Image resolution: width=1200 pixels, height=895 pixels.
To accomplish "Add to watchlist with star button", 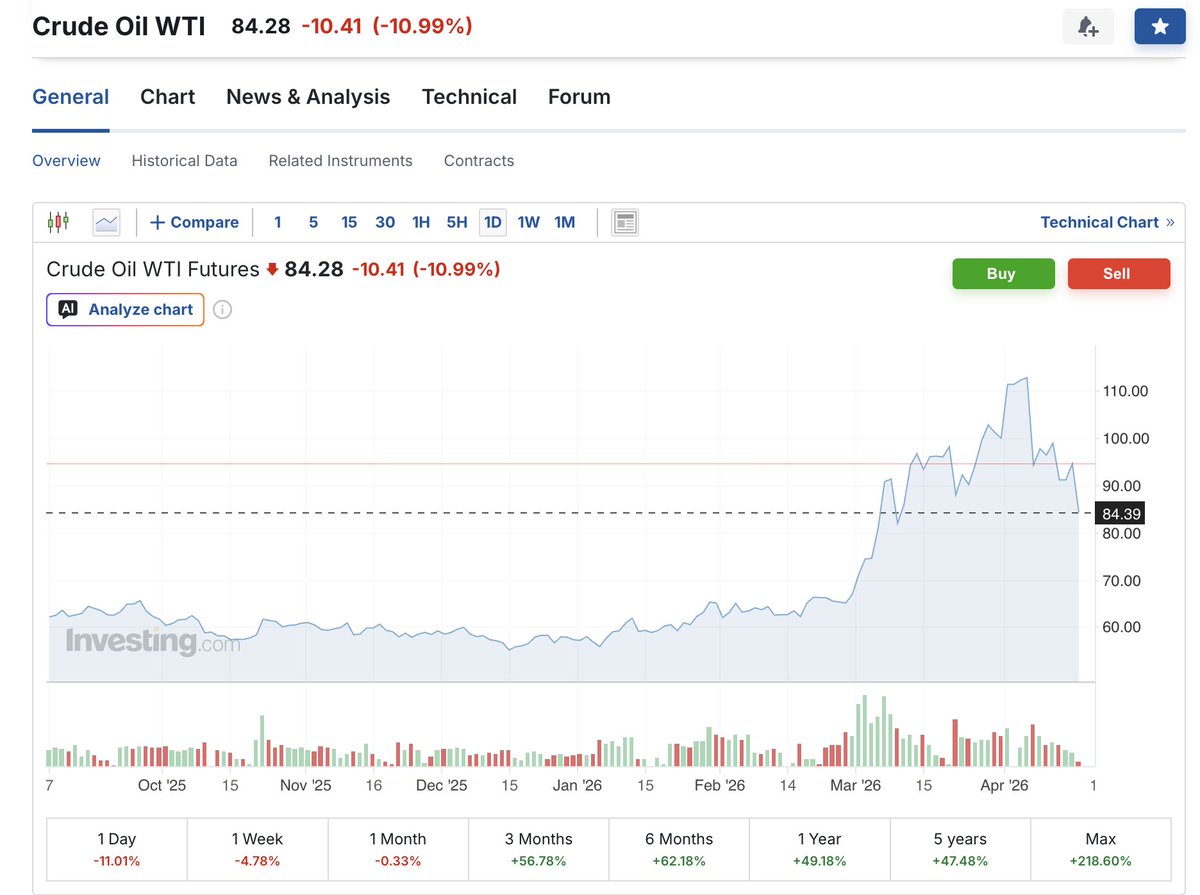I will pos(1160,27).
